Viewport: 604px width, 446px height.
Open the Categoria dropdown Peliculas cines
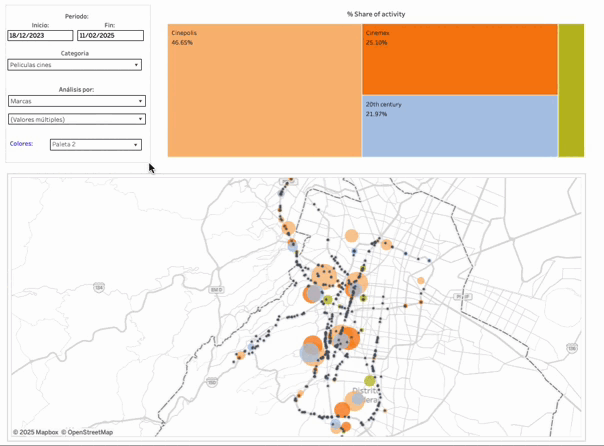(x=74, y=65)
